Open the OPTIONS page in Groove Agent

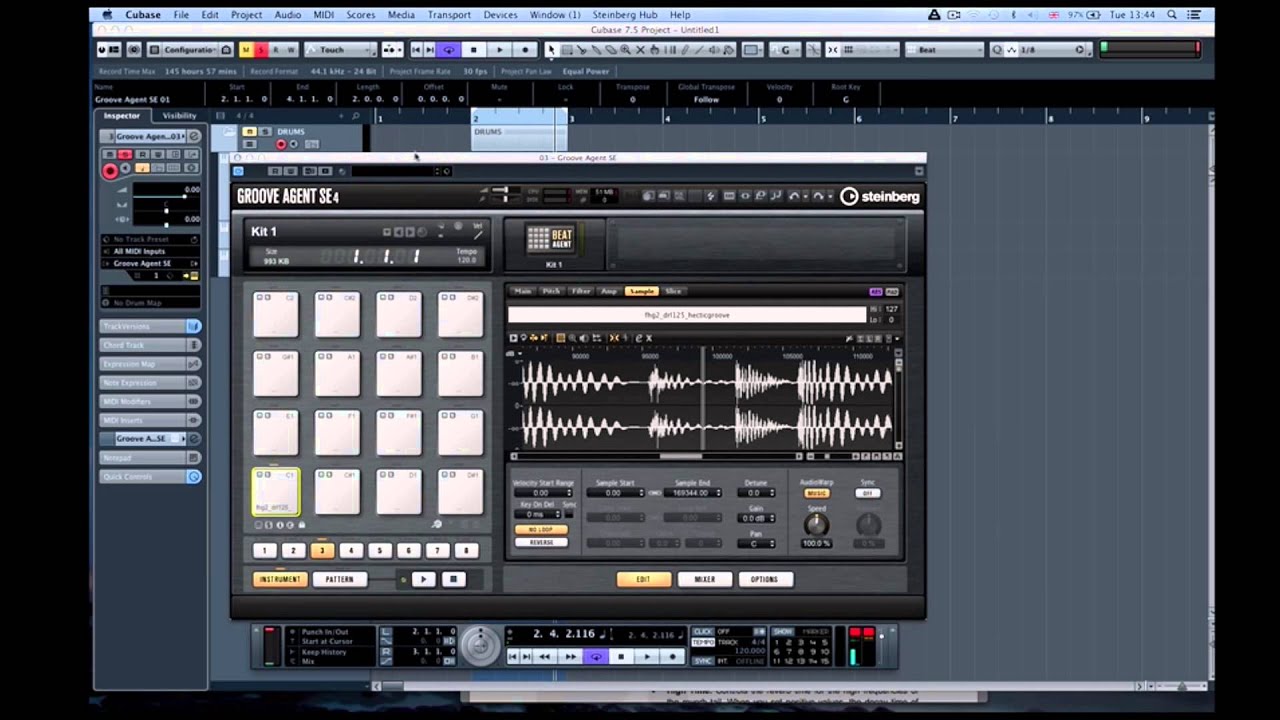[765, 579]
